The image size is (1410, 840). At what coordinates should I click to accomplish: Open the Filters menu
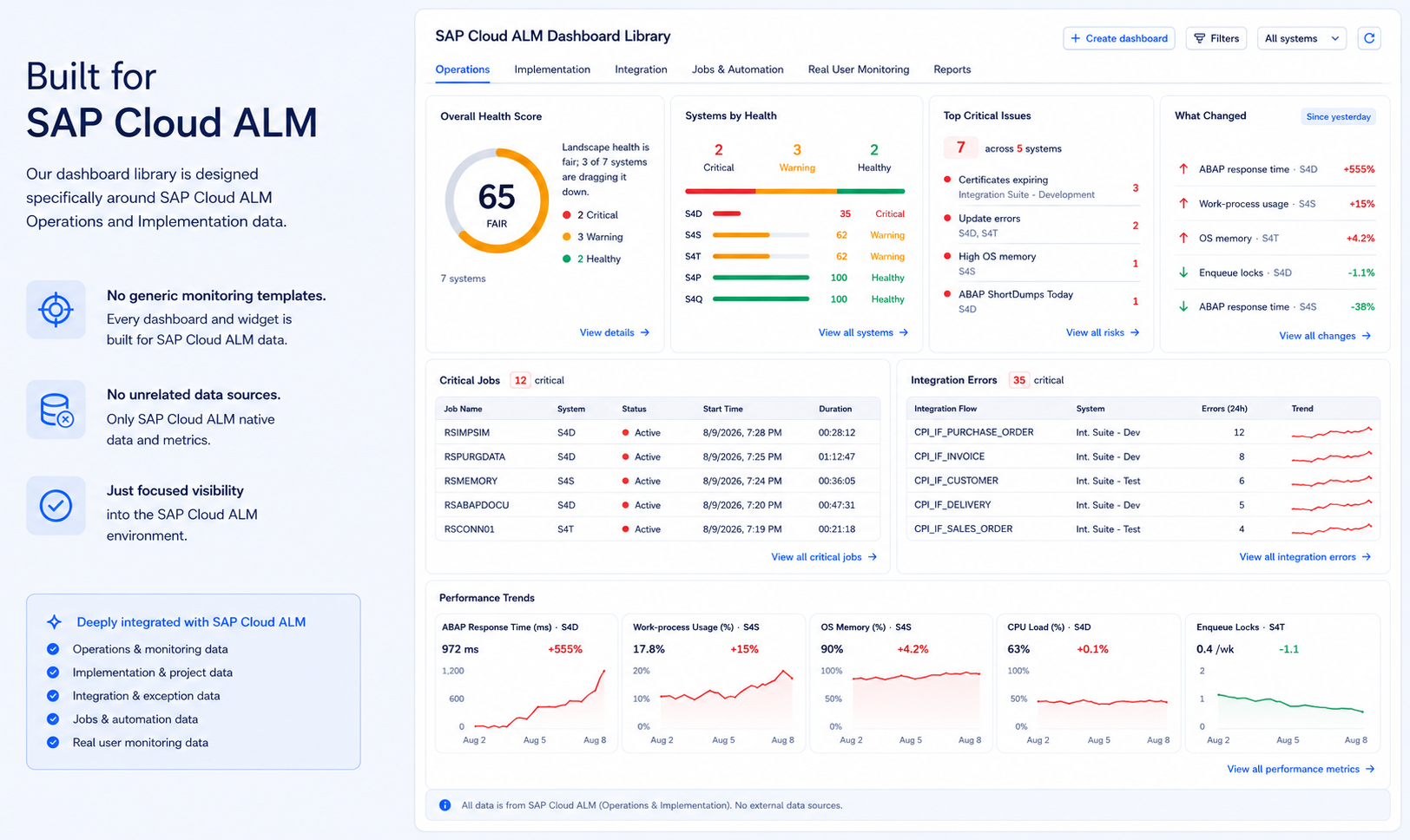point(1216,38)
